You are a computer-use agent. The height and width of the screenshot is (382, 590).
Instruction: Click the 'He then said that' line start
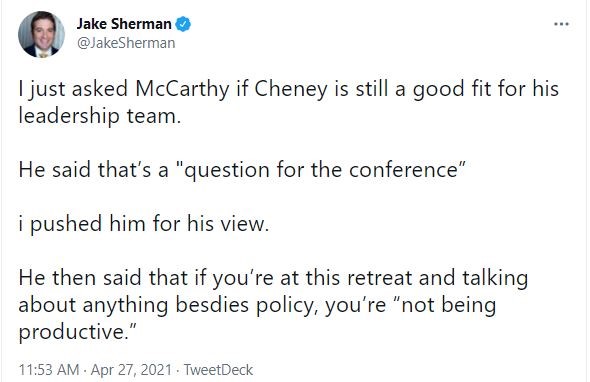tap(104, 278)
